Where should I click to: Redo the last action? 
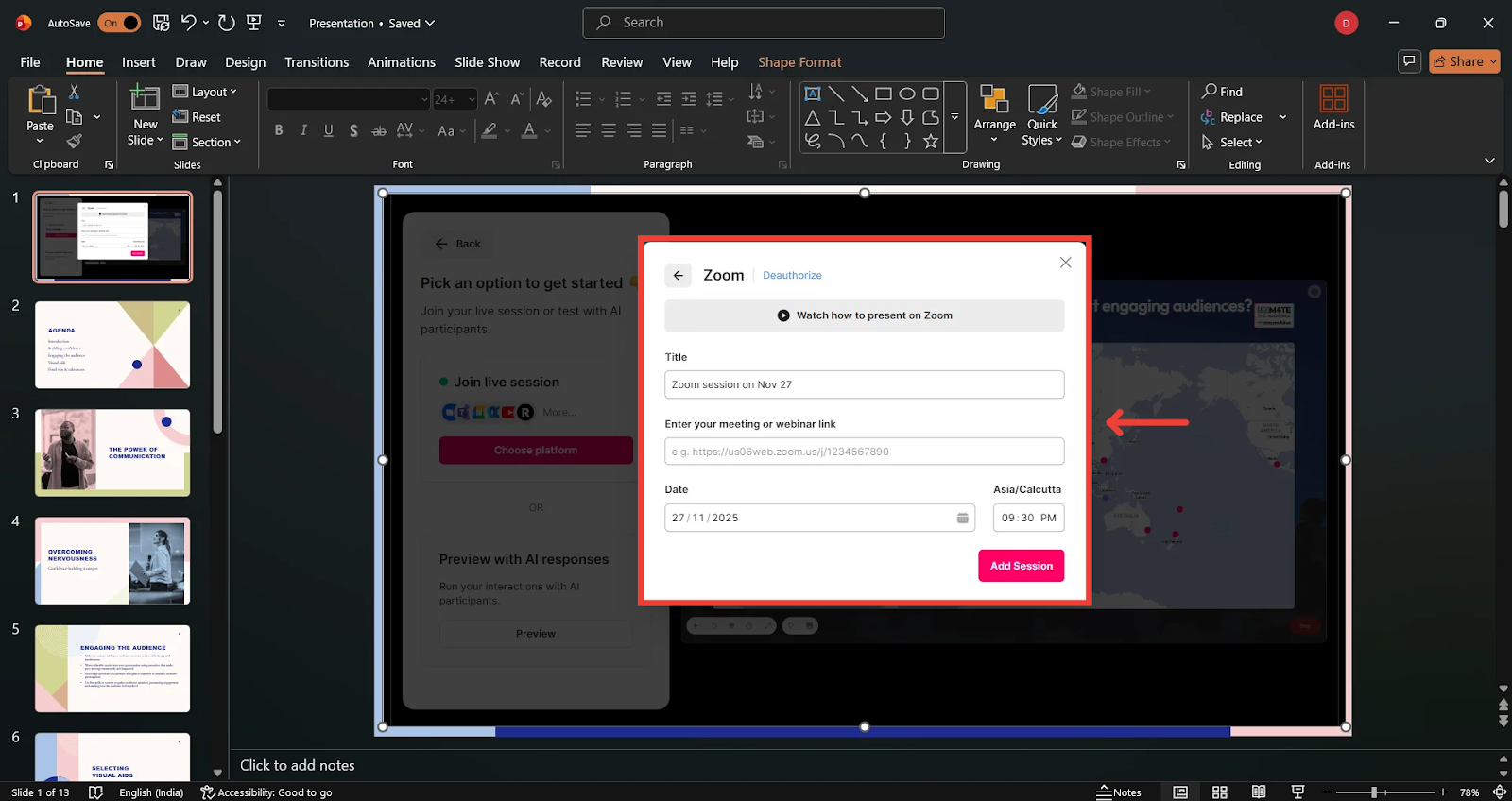pos(227,23)
